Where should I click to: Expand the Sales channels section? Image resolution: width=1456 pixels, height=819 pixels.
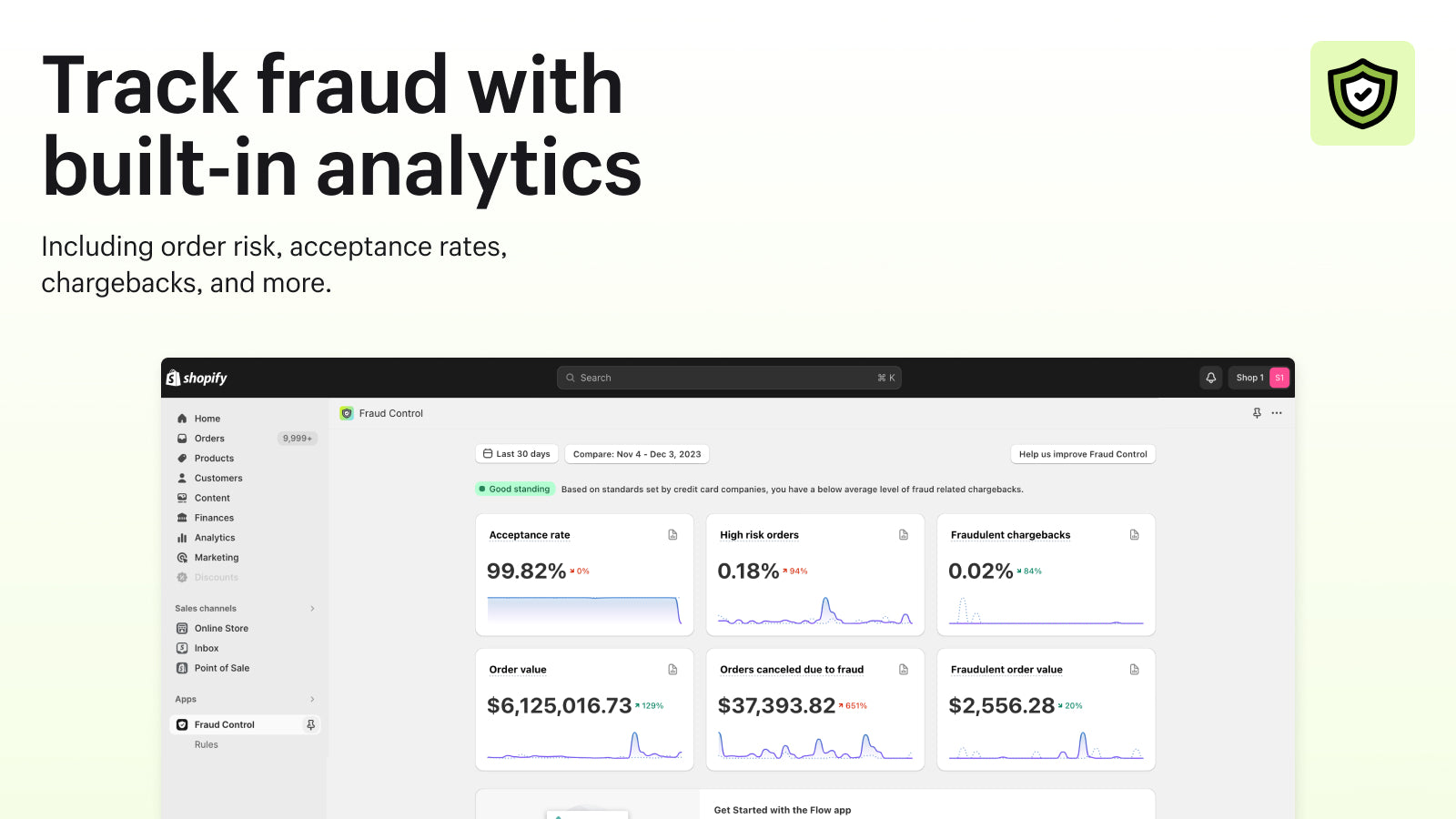[x=312, y=608]
